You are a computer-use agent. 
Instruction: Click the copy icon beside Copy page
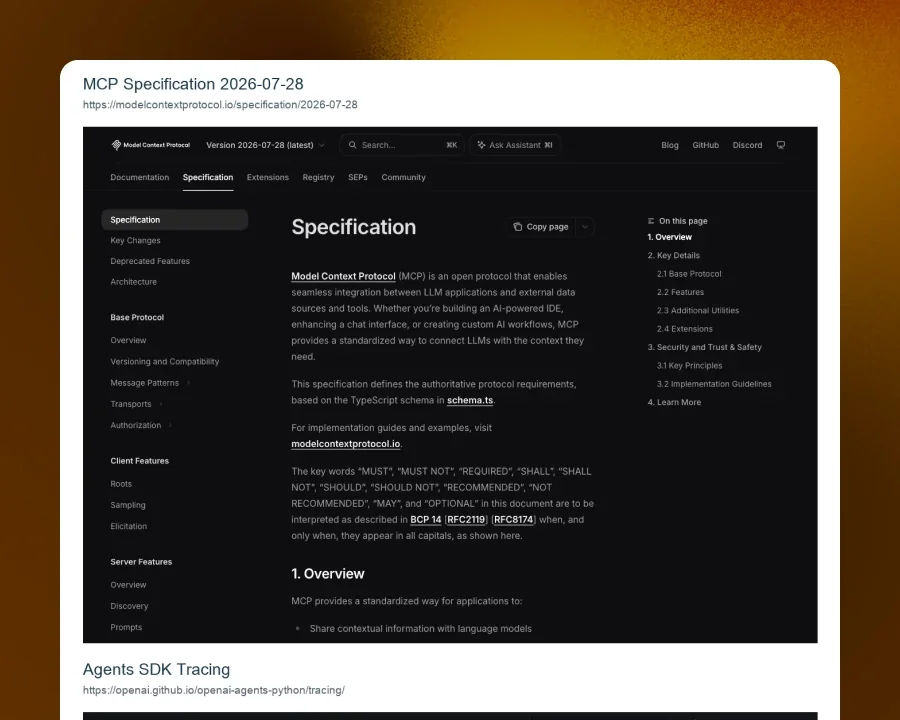point(518,227)
